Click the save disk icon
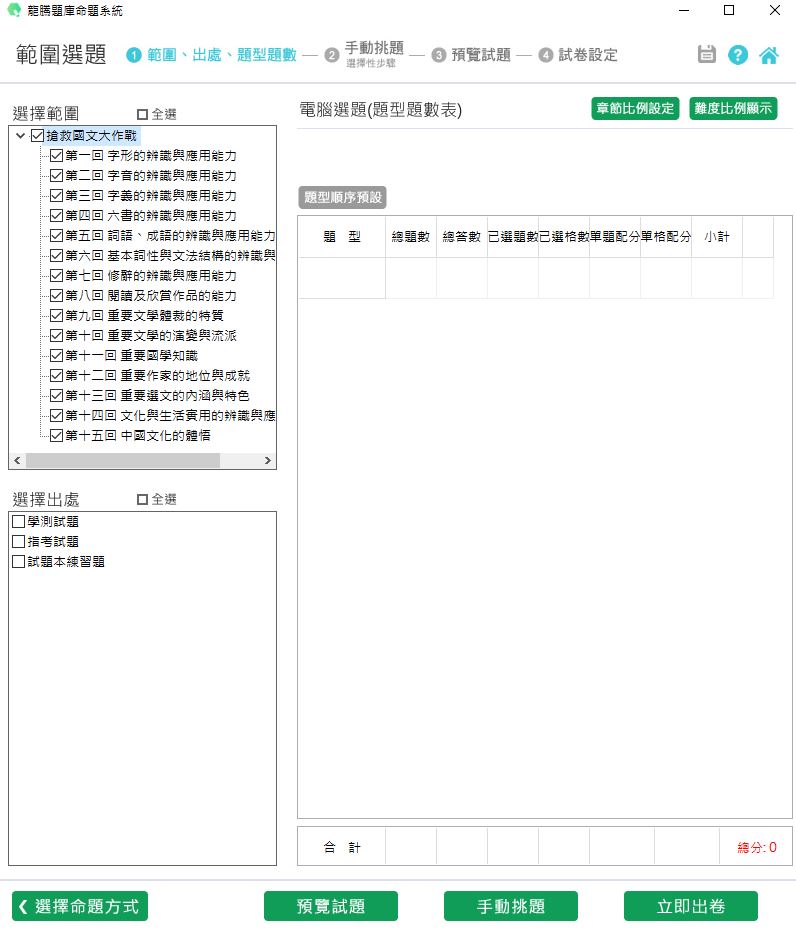 (707, 55)
